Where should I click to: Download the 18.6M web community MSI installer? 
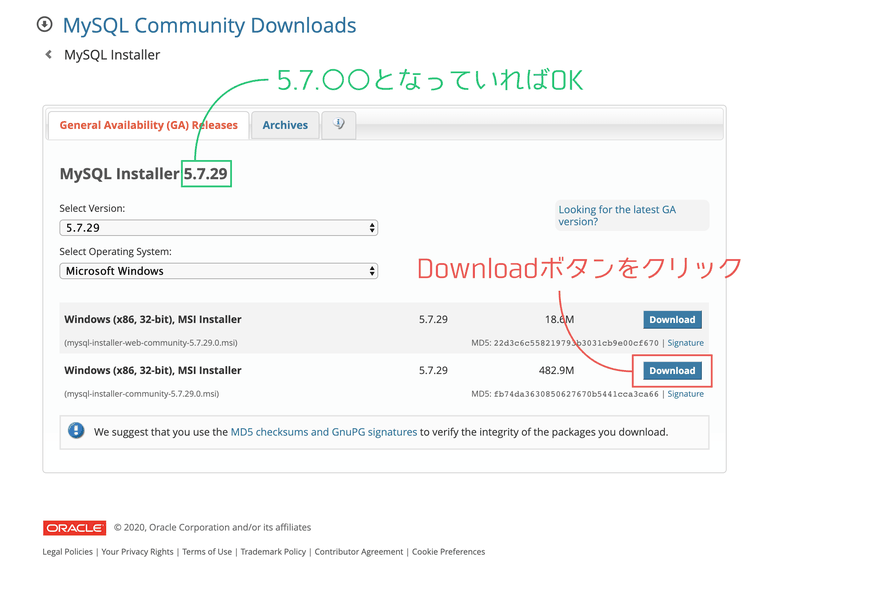pyautogui.click(x=672, y=320)
